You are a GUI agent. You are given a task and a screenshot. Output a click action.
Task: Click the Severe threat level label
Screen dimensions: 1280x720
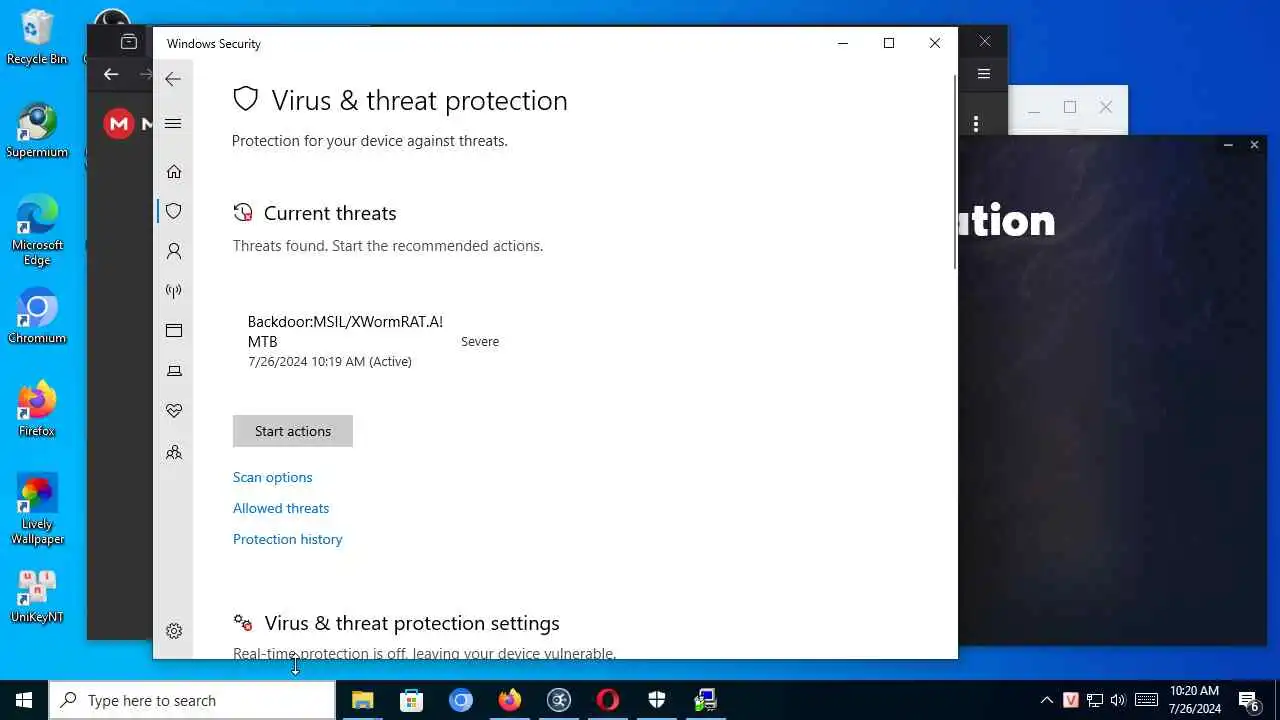click(x=480, y=341)
